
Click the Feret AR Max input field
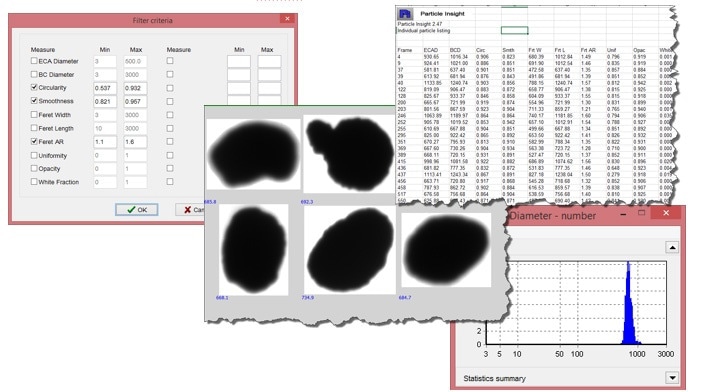point(135,142)
